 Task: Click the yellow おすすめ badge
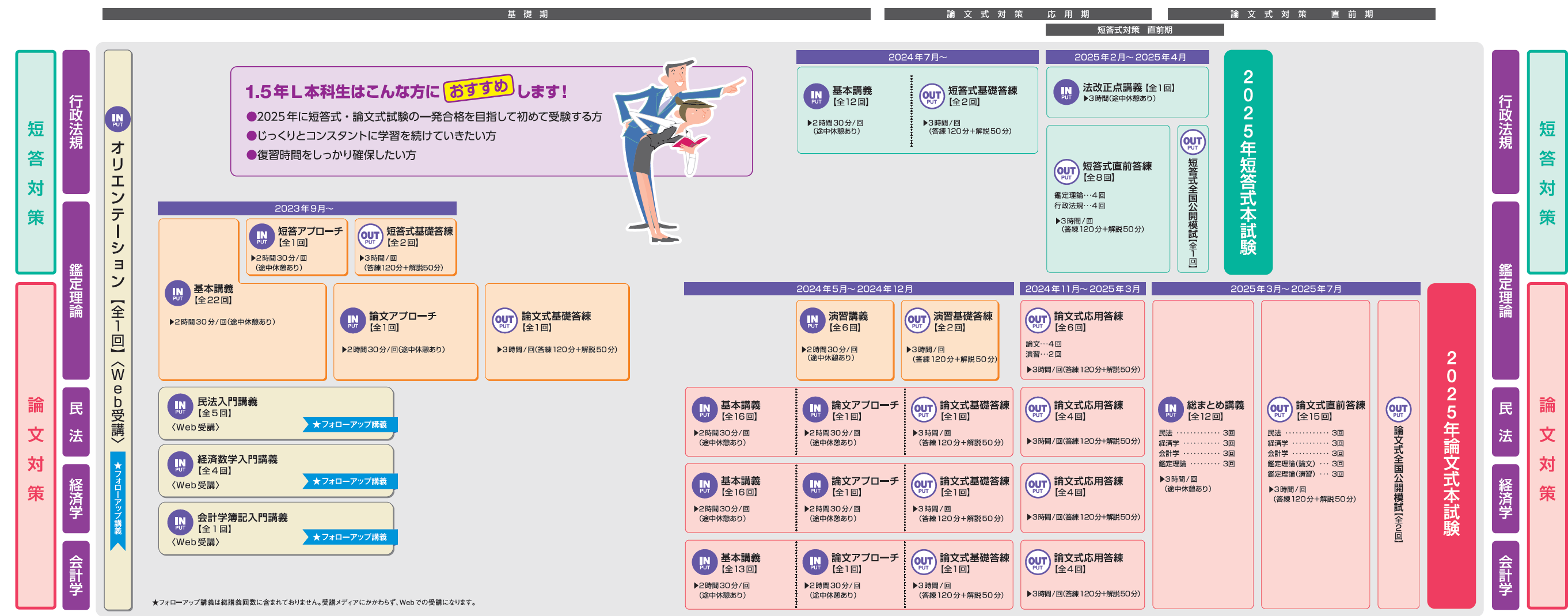click(x=479, y=89)
